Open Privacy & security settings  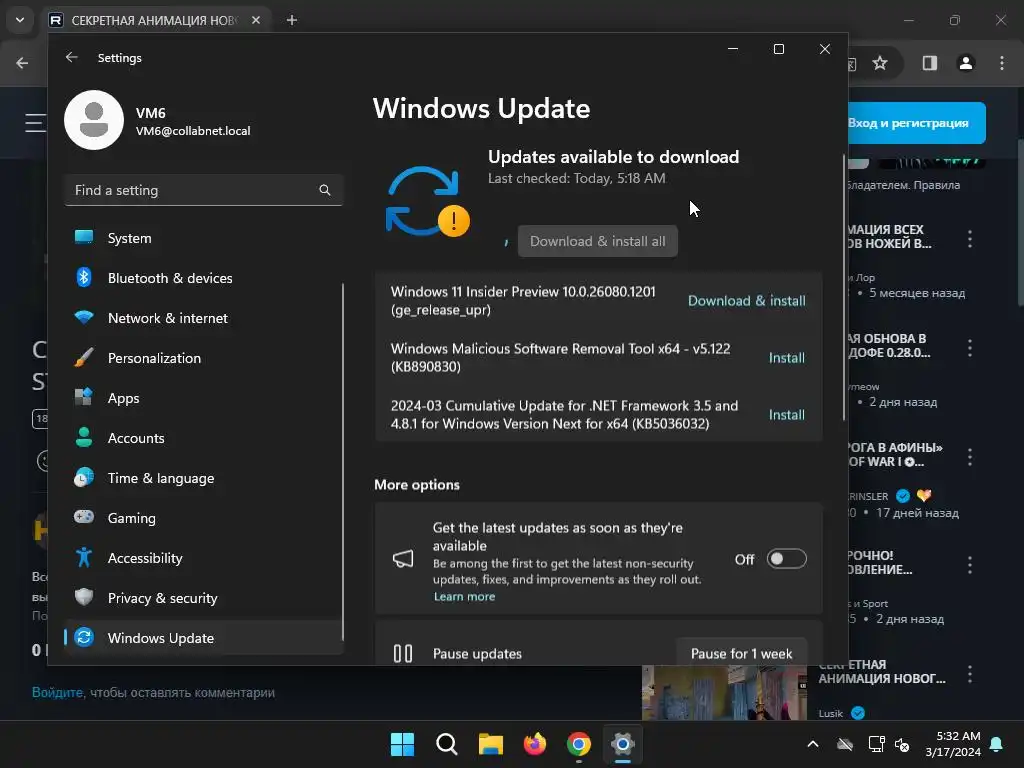204,598
